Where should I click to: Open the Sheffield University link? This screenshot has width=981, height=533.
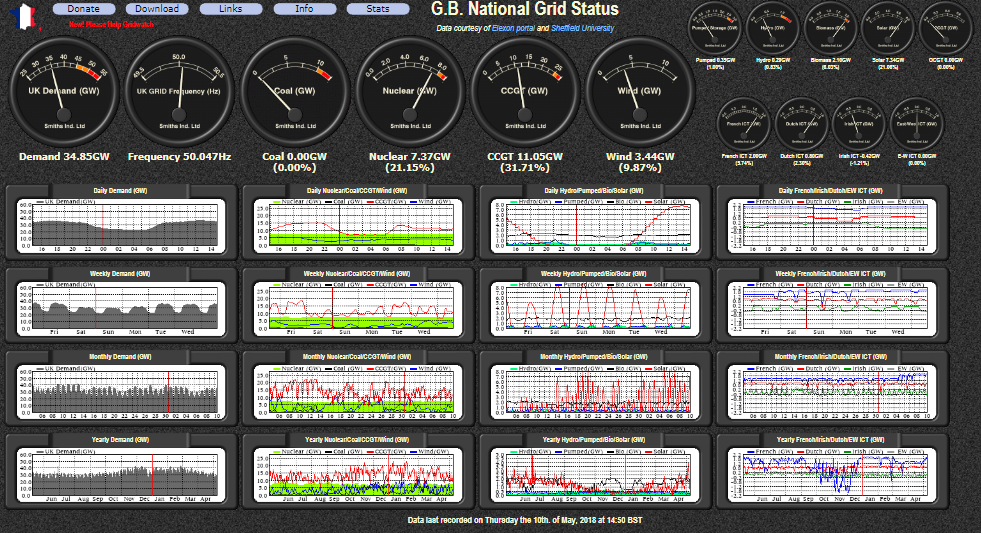coord(579,28)
